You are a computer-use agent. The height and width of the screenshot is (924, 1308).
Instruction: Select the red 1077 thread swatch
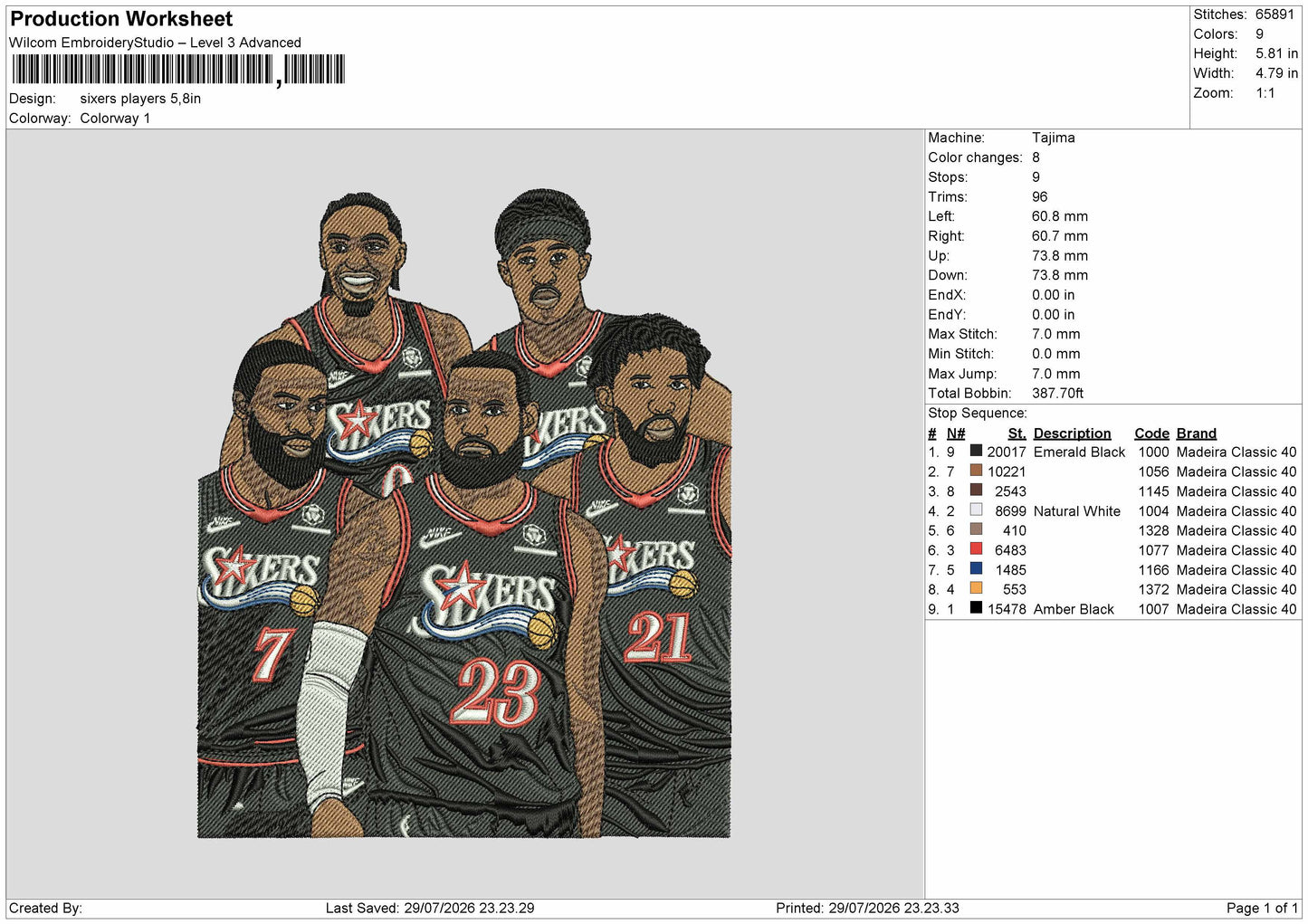tap(976, 549)
